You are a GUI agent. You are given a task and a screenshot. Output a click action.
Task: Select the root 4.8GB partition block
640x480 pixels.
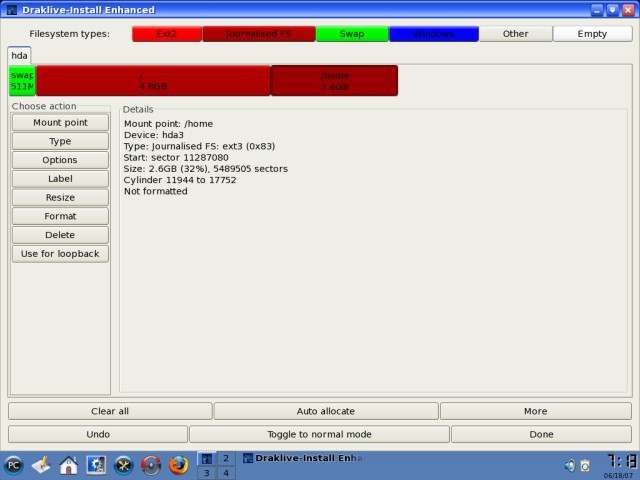(x=153, y=81)
